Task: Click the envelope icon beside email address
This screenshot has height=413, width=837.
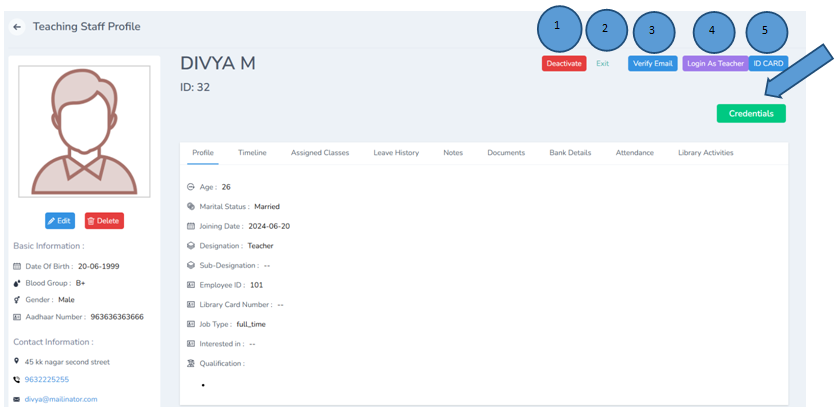Action: pos(17,399)
